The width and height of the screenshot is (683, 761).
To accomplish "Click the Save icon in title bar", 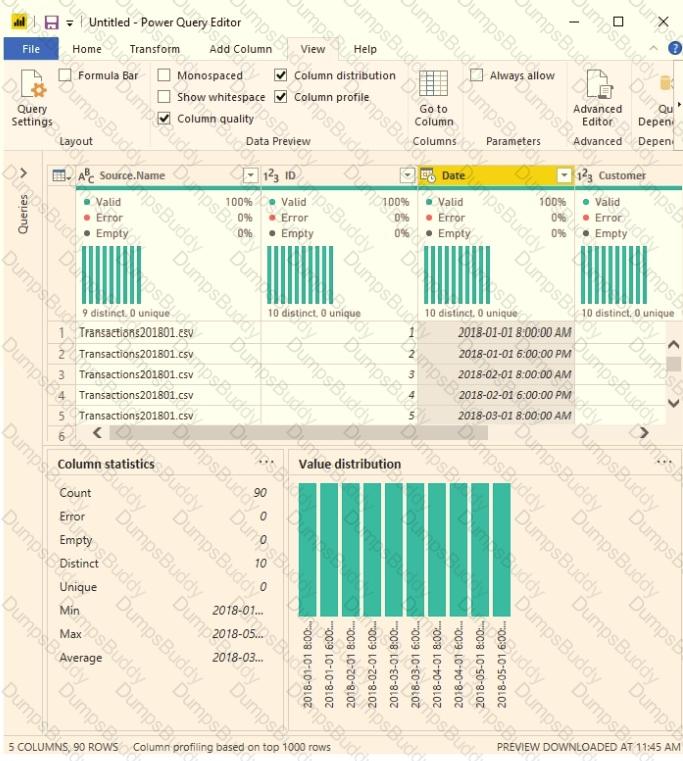I will (50, 21).
